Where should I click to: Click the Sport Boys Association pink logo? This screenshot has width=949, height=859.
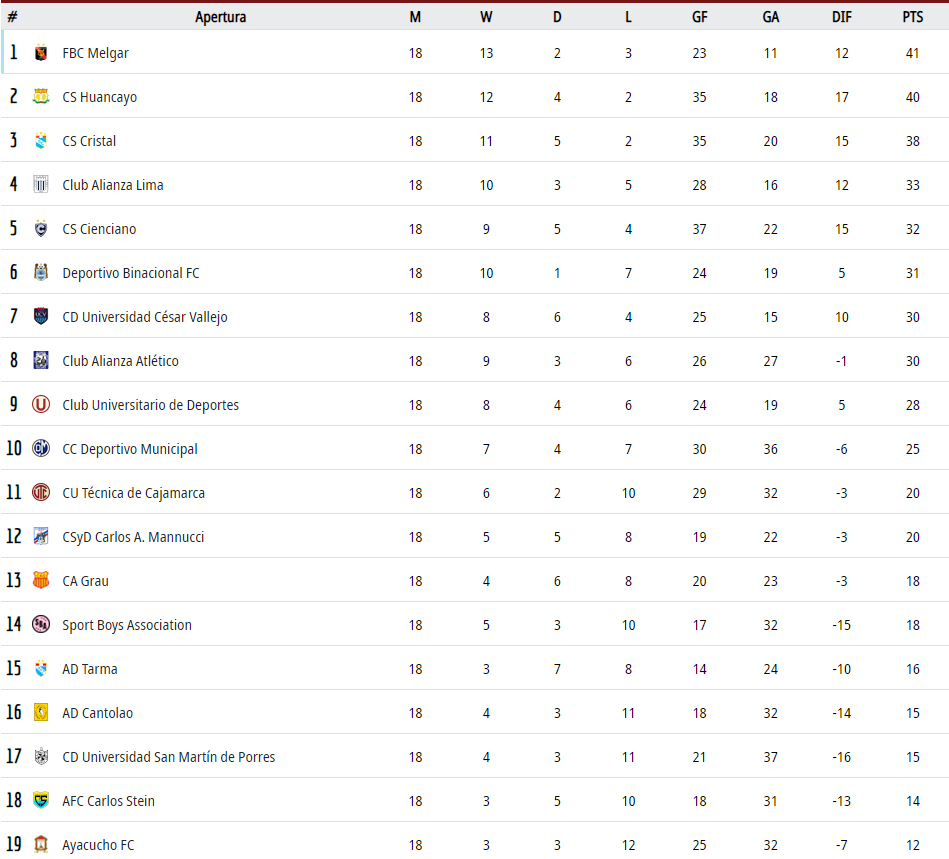click(x=41, y=624)
